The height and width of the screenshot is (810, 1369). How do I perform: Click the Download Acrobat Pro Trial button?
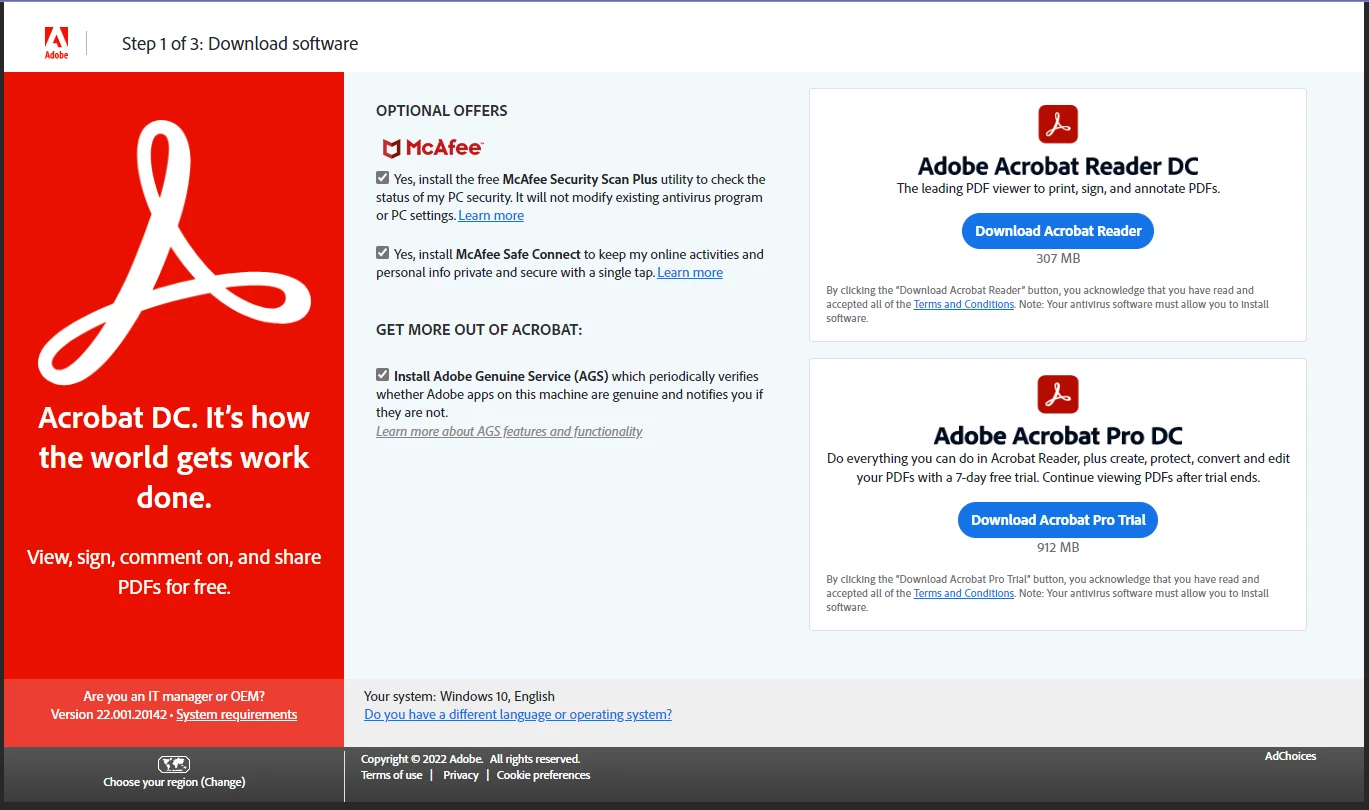tap(1058, 520)
